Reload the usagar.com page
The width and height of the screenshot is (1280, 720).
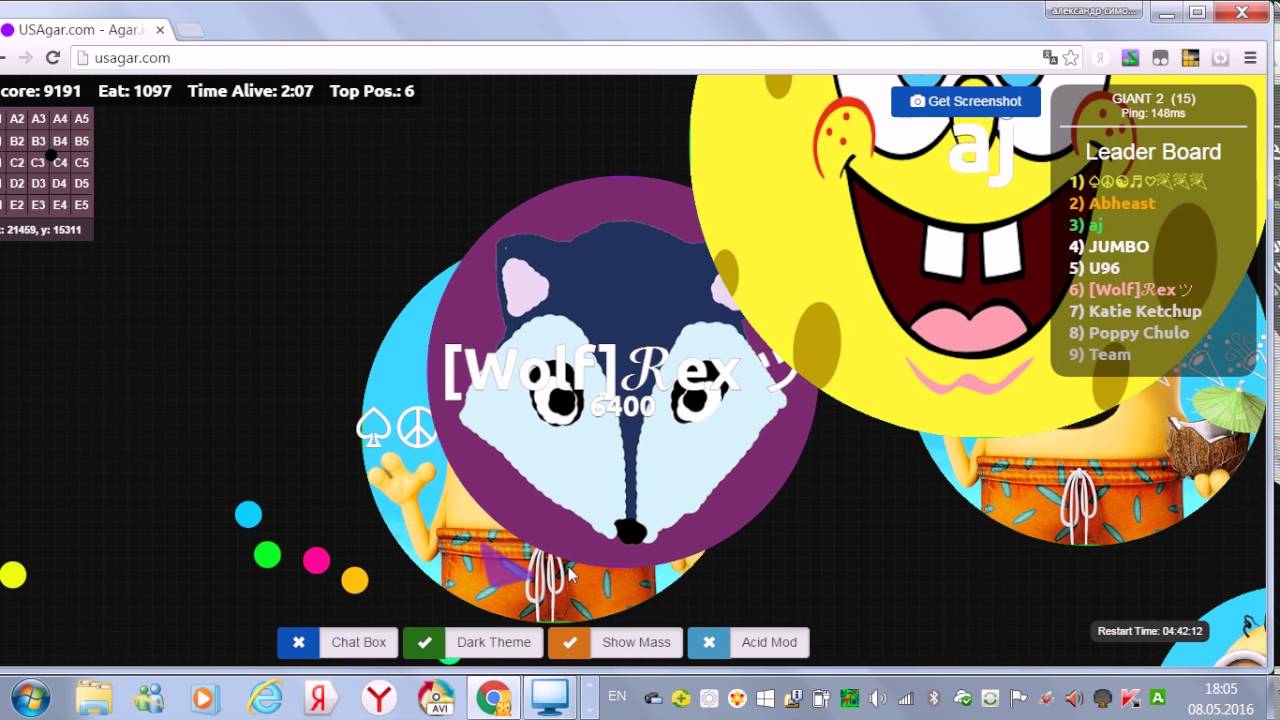point(53,58)
